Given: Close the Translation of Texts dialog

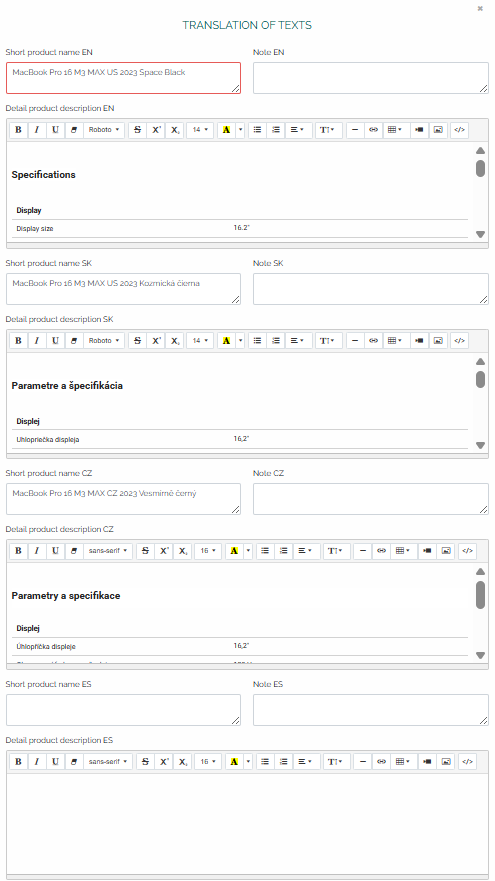Looking at the screenshot, I should click(x=480, y=8).
